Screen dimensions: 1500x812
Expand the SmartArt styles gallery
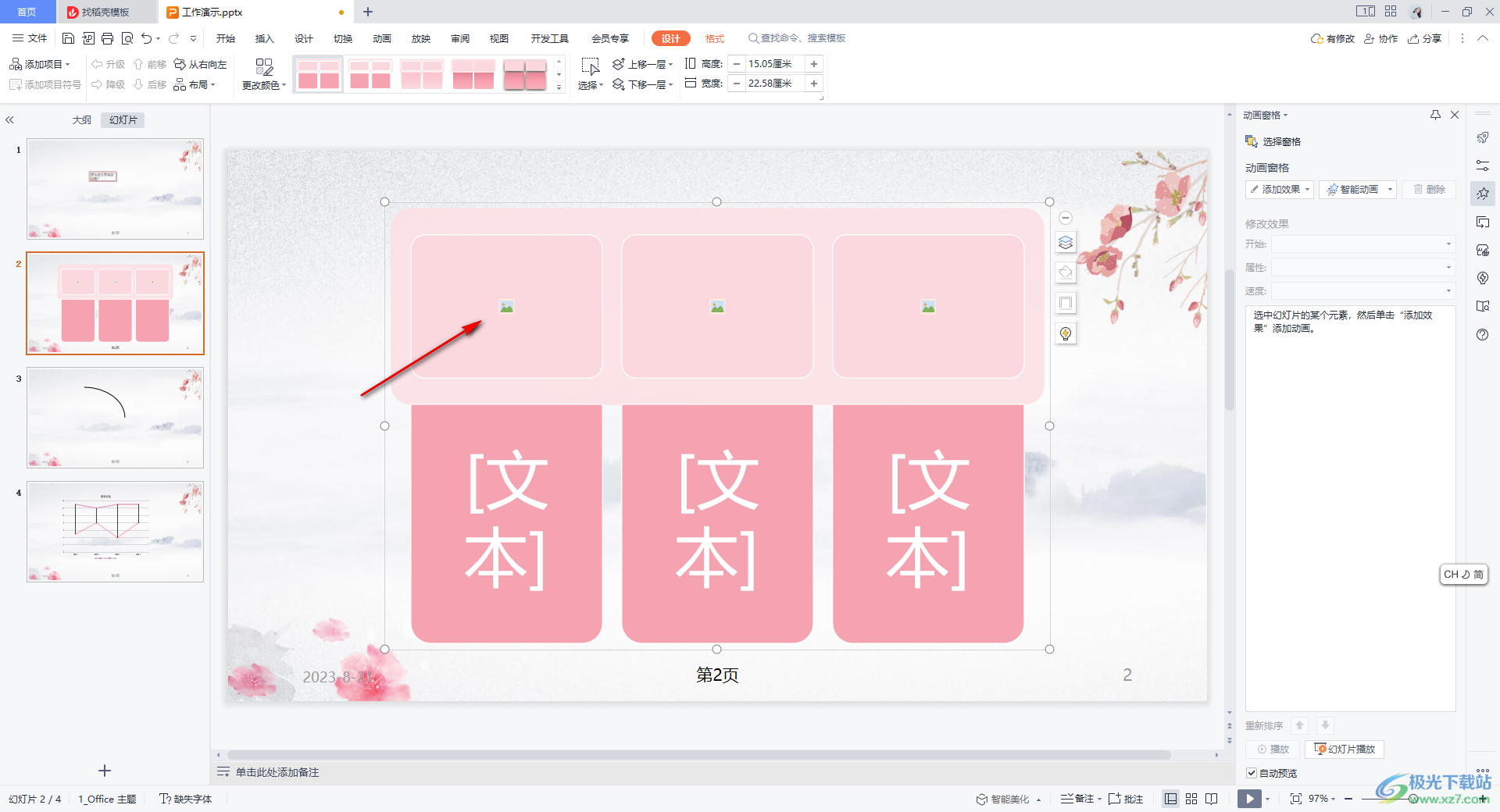(559, 87)
